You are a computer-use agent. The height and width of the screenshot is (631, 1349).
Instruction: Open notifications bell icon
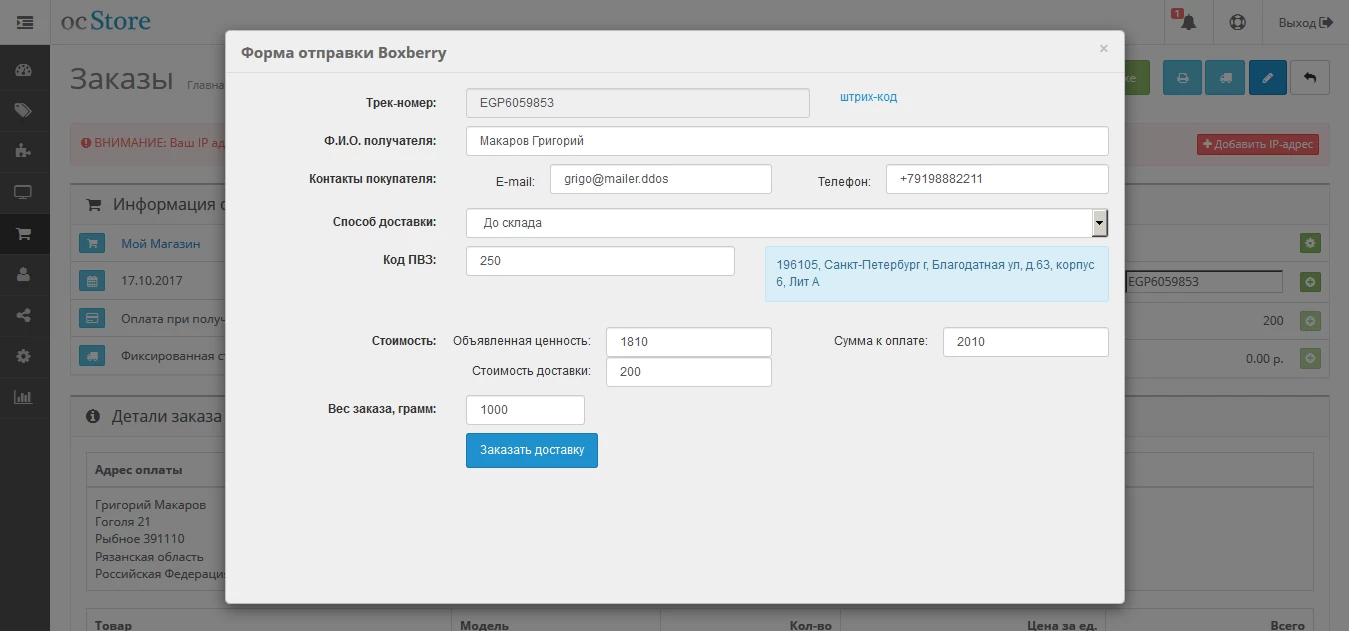coord(1187,22)
